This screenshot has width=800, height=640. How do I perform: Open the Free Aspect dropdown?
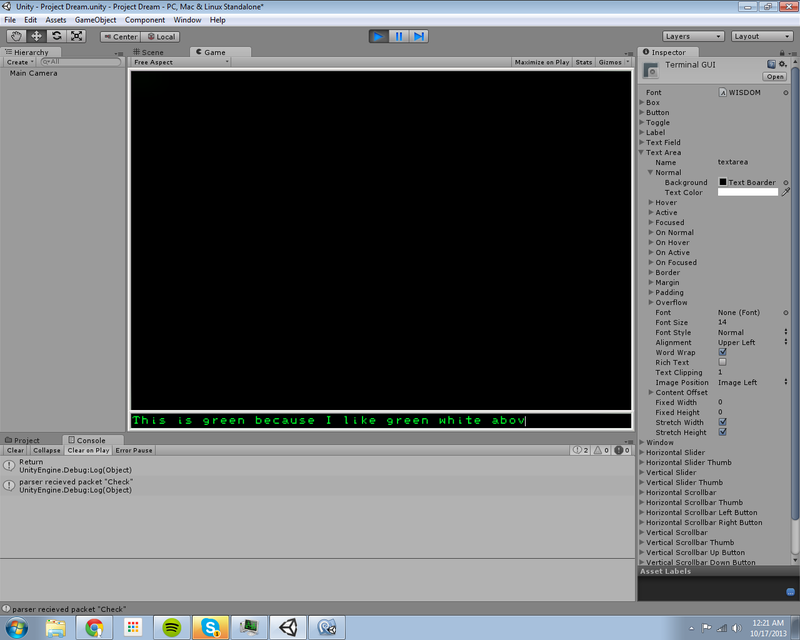[181, 62]
